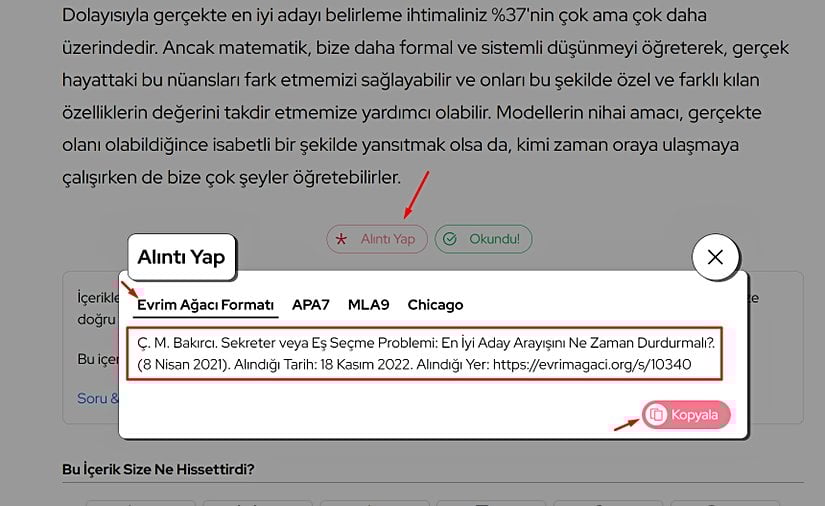Switch to the MLA9 citation tab

click(368, 305)
